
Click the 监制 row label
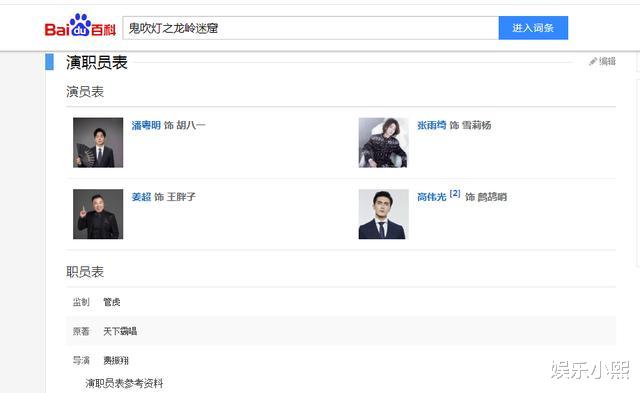coord(81,302)
